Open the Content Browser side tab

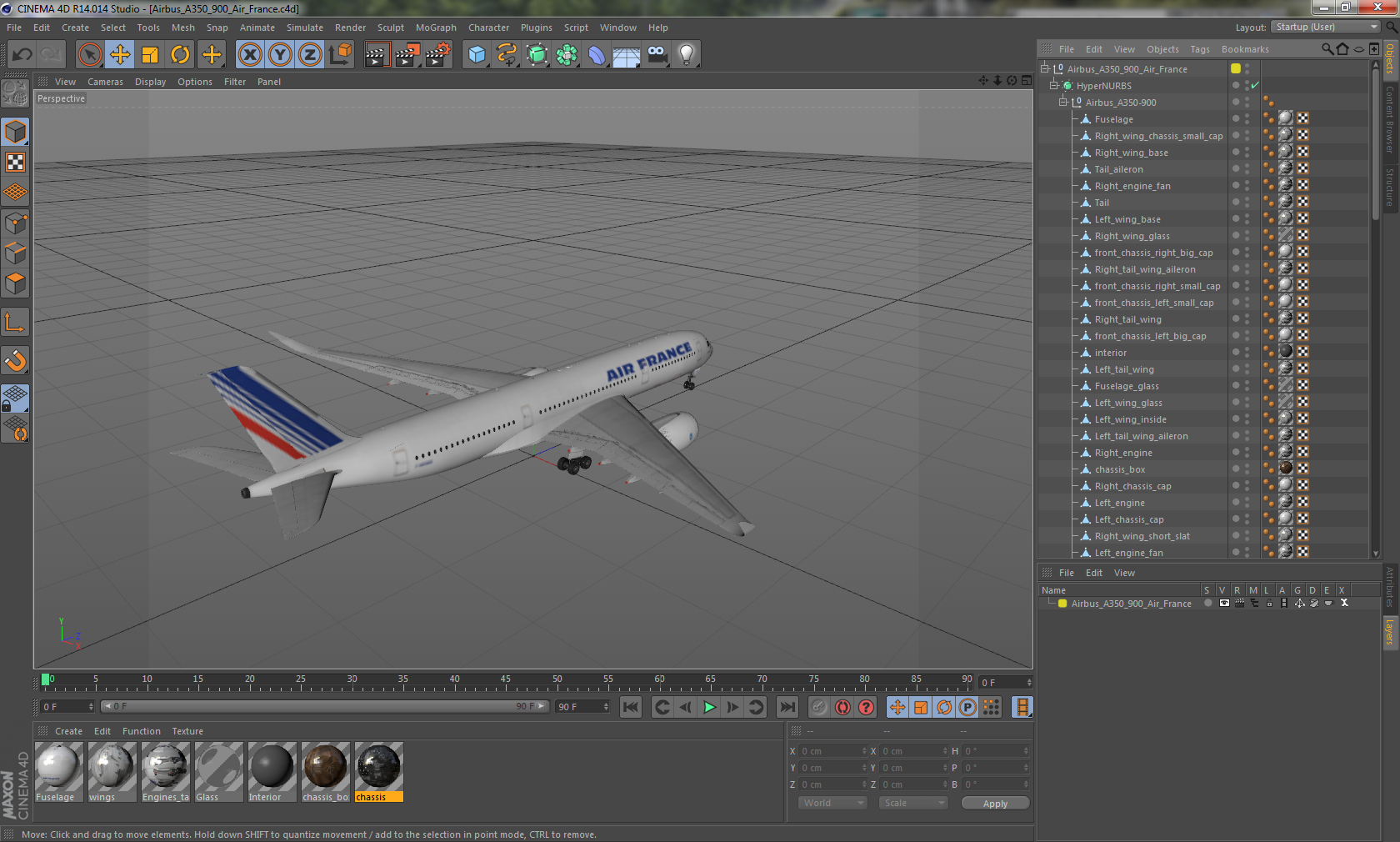[1389, 118]
